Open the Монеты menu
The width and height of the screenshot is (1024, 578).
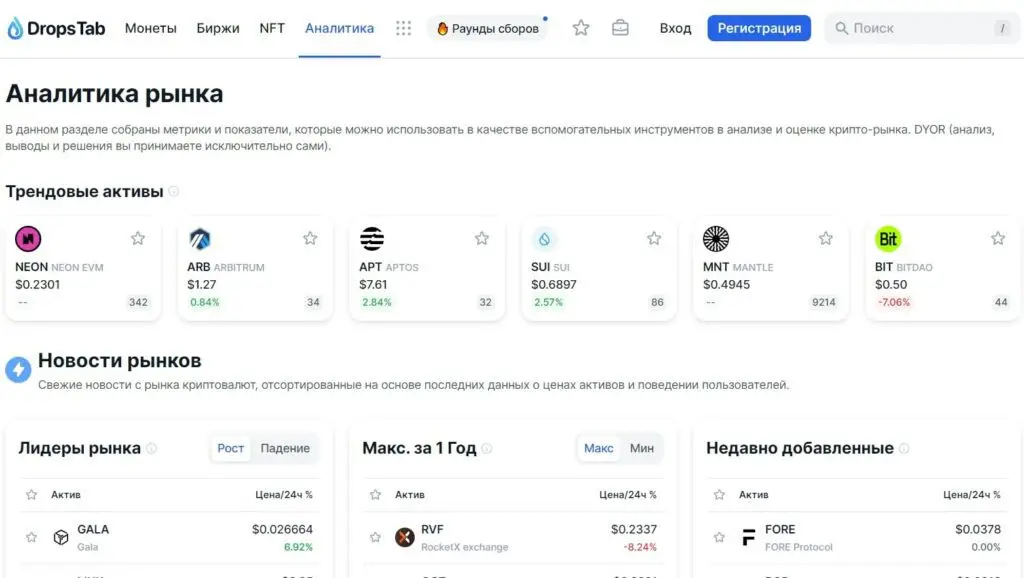151,28
